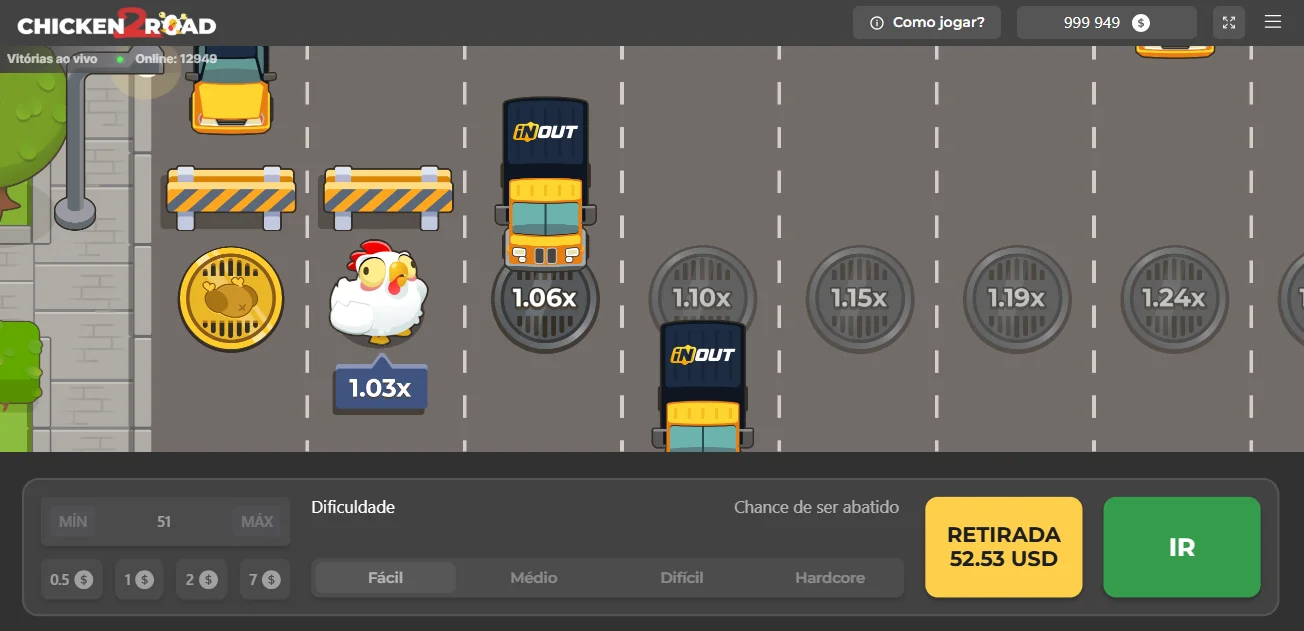This screenshot has height=631, width=1304.
Task: Click the dollar coin icon beside balance
Action: [1141, 23]
